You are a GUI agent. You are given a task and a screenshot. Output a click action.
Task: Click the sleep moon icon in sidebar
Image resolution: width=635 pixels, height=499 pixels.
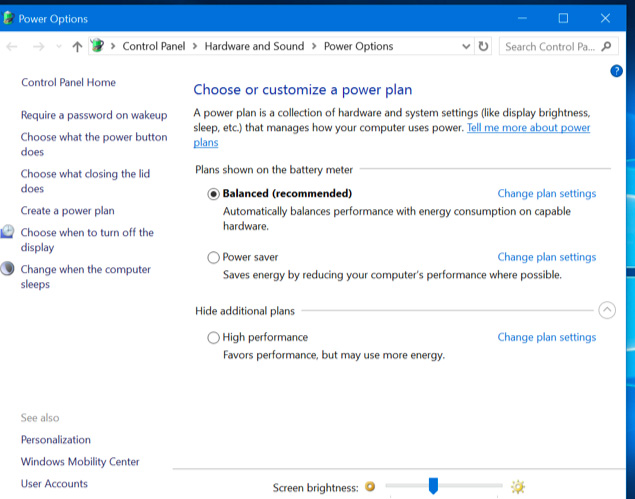(x=7, y=269)
